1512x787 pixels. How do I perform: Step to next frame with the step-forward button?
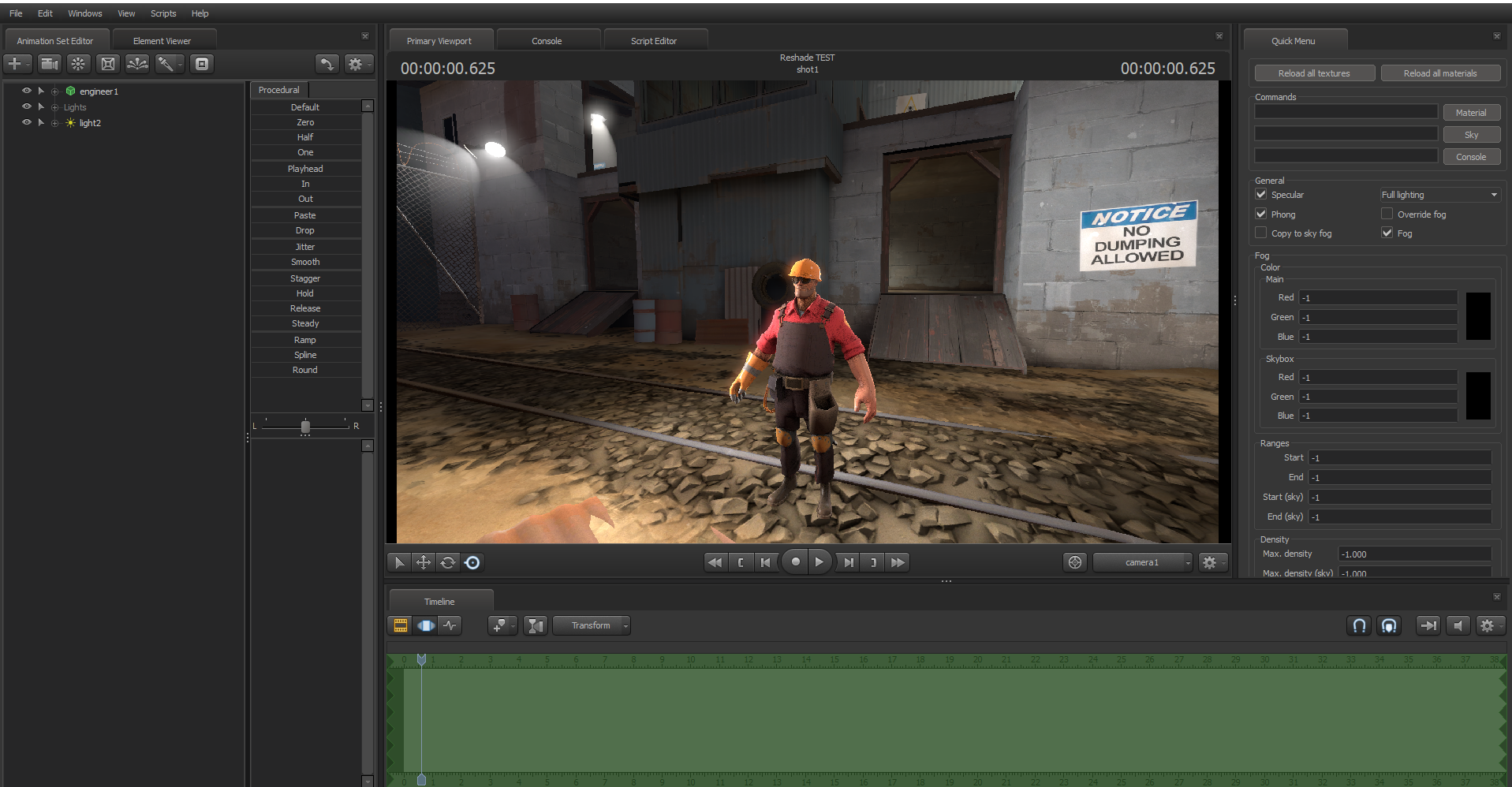(848, 562)
